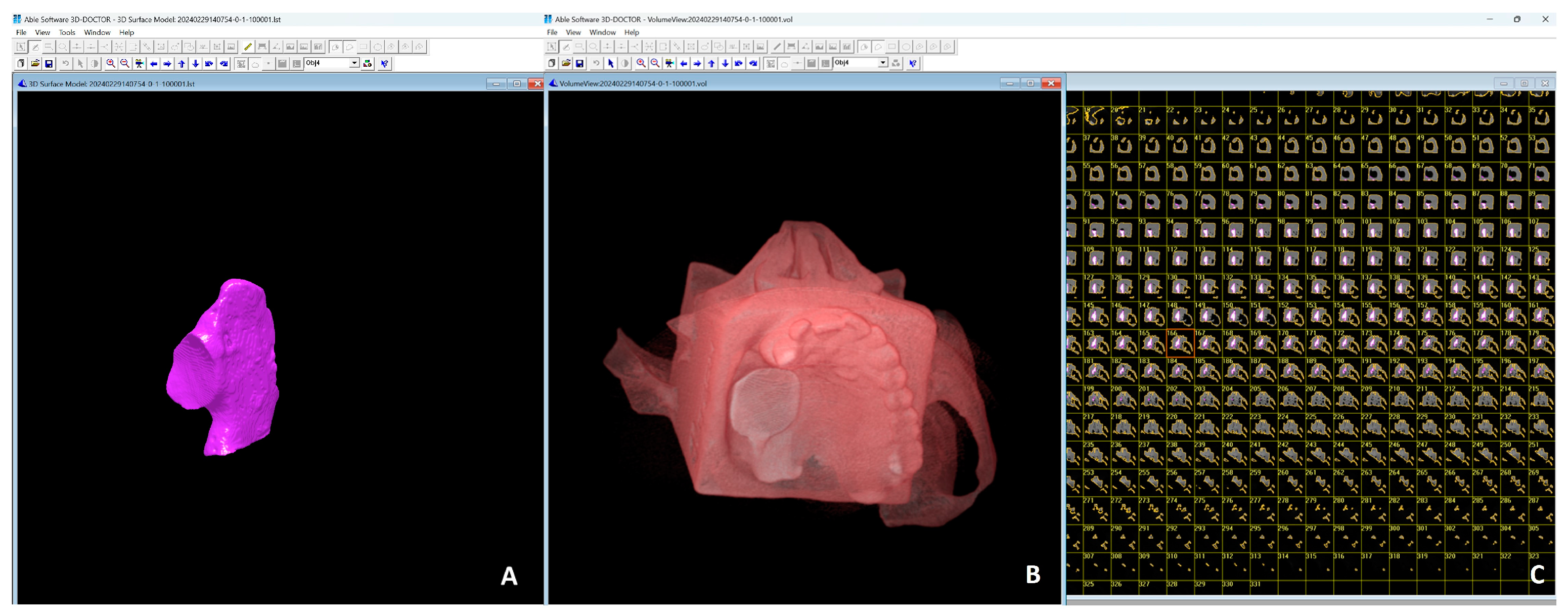Click the object settings icon beside Obj4 in Surface Model
Image resolution: width=1568 pixels, height=614 pixels.
point(368,64)
